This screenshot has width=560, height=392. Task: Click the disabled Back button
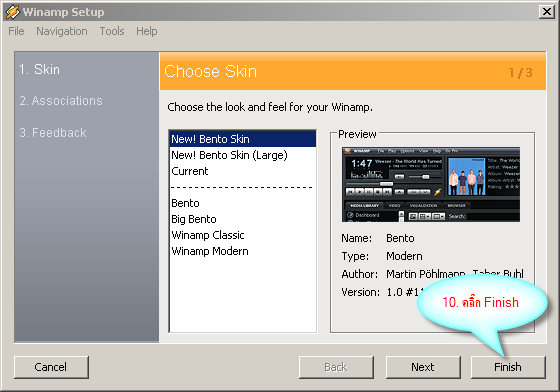pos(336,367)
